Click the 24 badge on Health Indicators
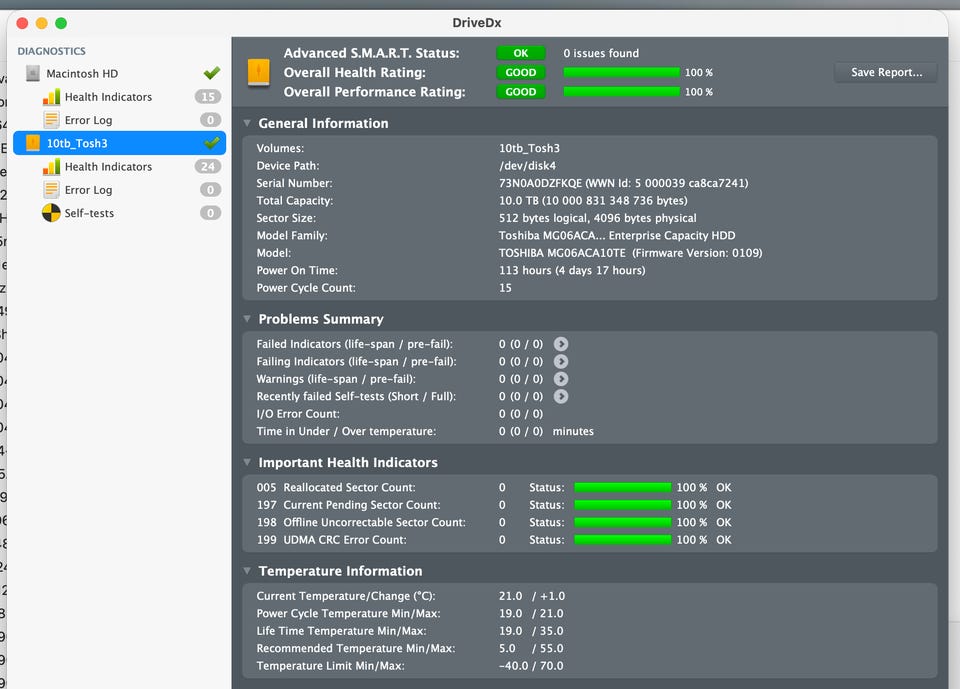The width and height of the screenshot is (960, 689). pyautogui.click(x=208, y=167)
